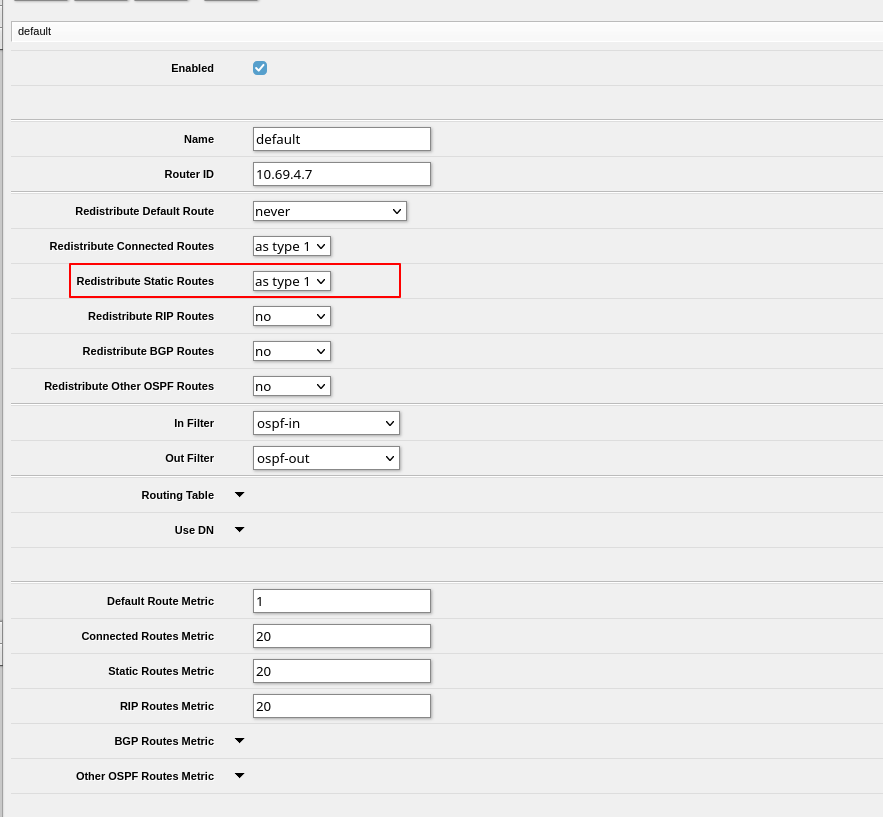Open the Redistribute Connected Routes dropdown
The height and width of the screenshot is (817, 883).
292,246
